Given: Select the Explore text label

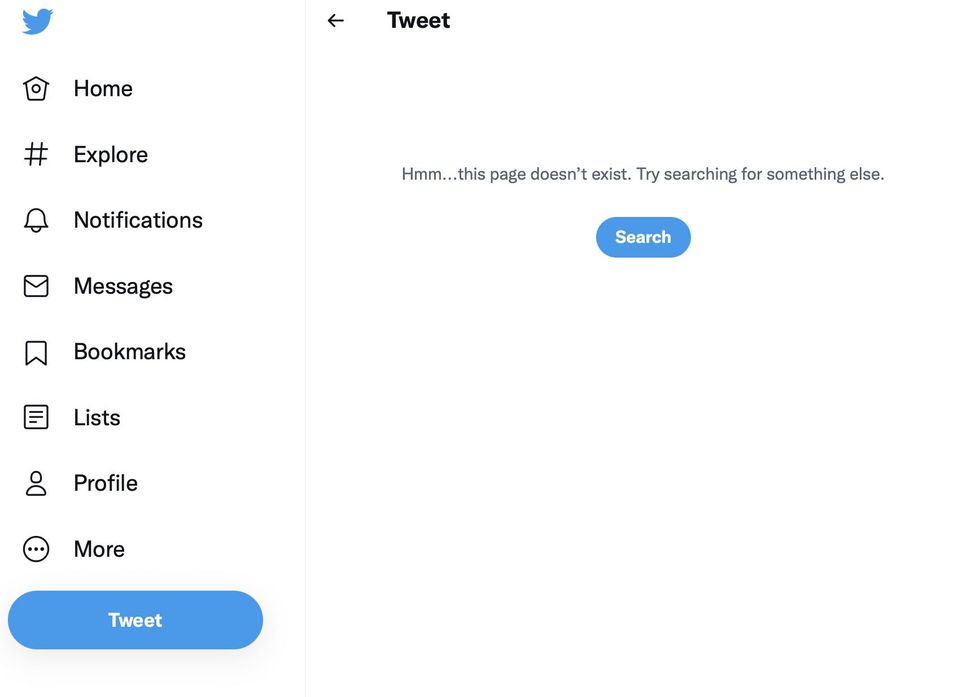Looking at the screenshot, I should [x=110, y=154].
